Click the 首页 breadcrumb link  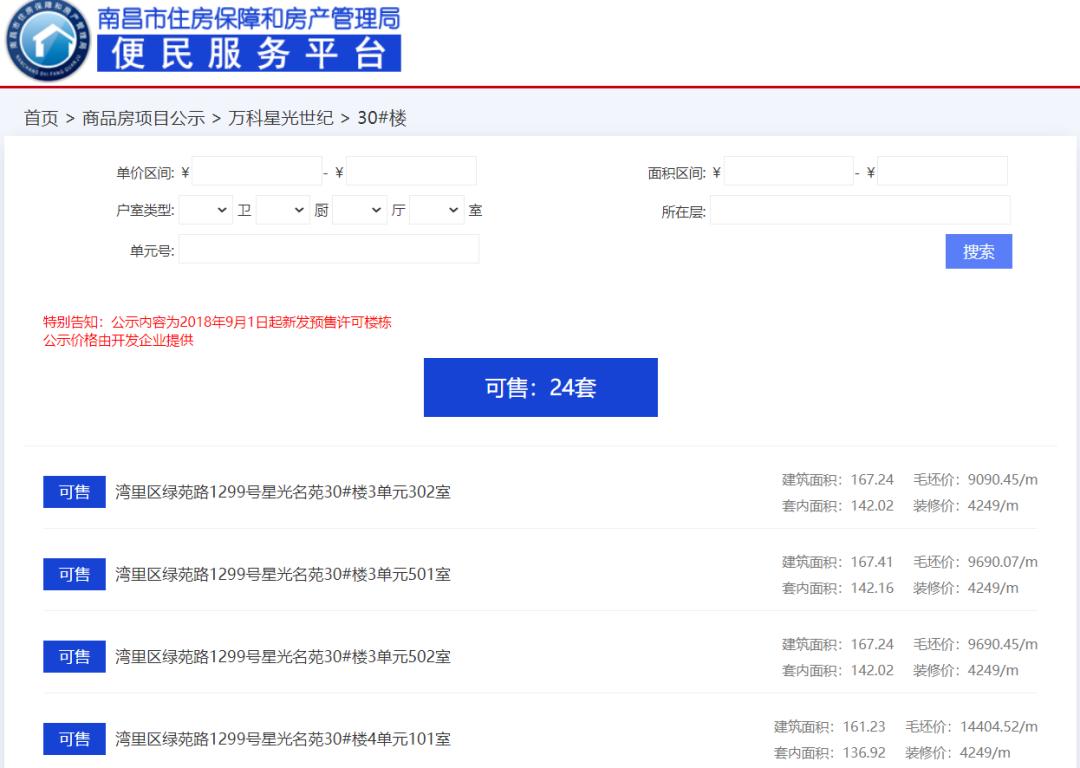click(40, 116)
